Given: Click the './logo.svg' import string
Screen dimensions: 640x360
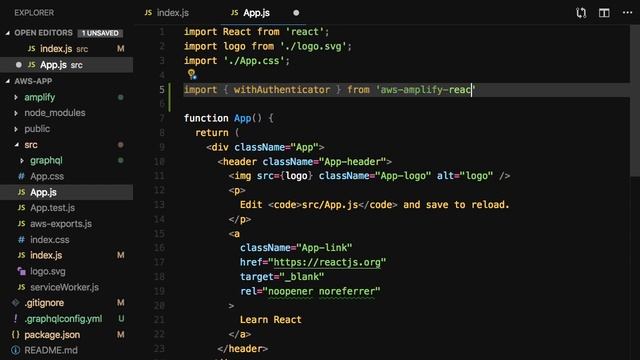Looking at the screenshot, I should (313, 46).
